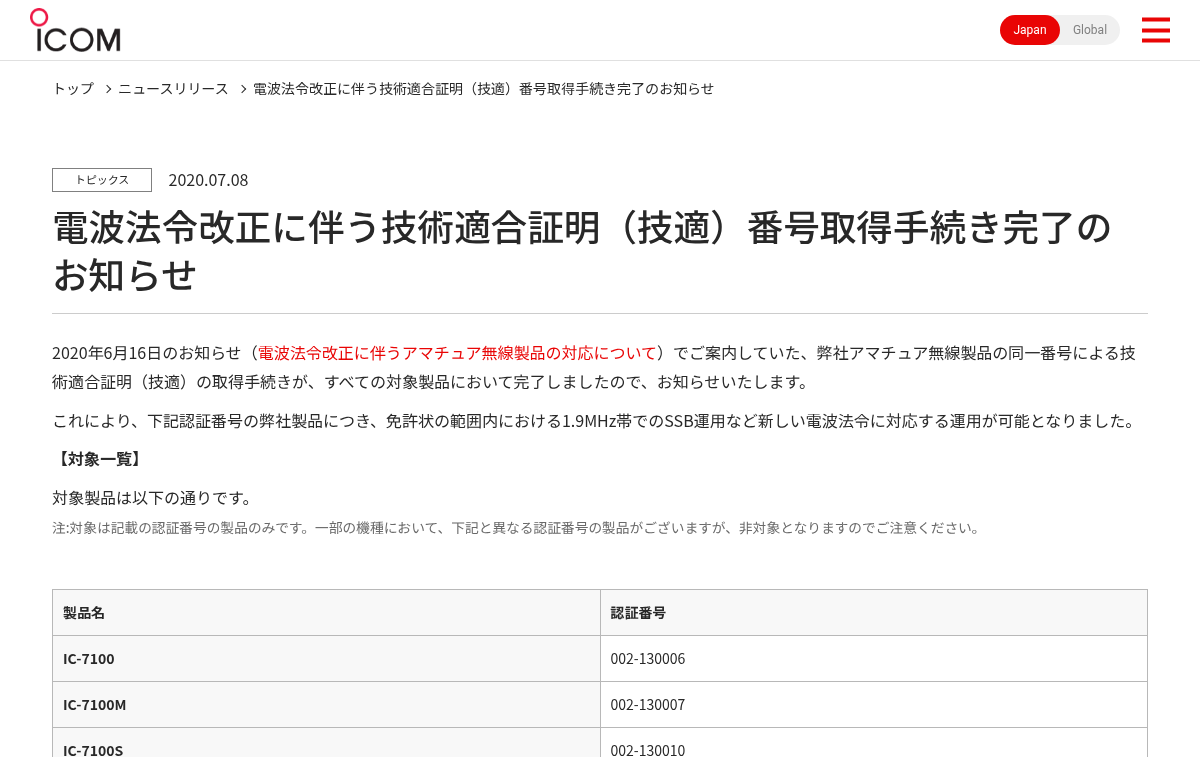The height and width of the screenshot is (757, 1200).
Task: Switch to the Global site
Action: click(x=1090, y=30)
